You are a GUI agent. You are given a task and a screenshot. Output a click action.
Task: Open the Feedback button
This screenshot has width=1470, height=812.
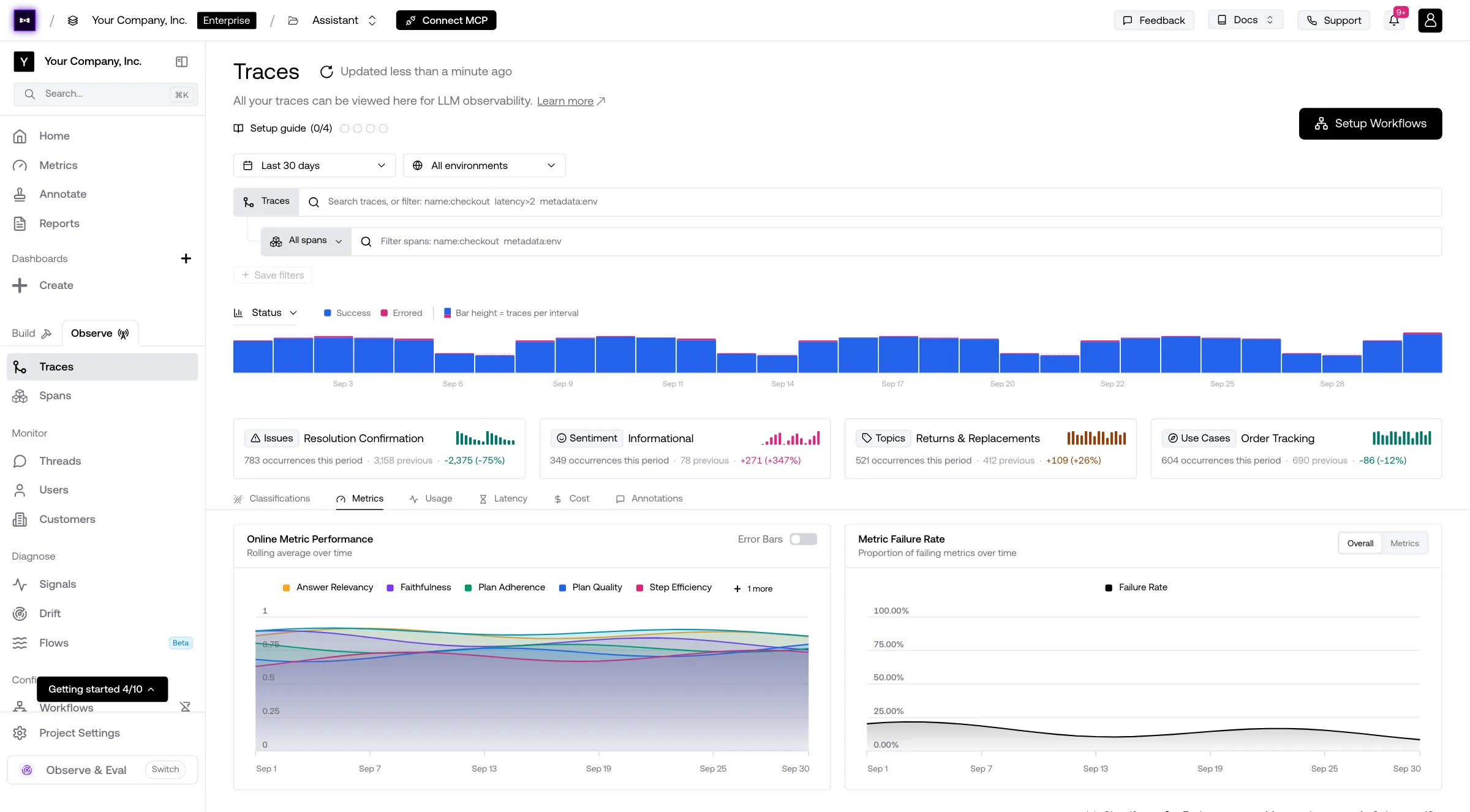1154,20
